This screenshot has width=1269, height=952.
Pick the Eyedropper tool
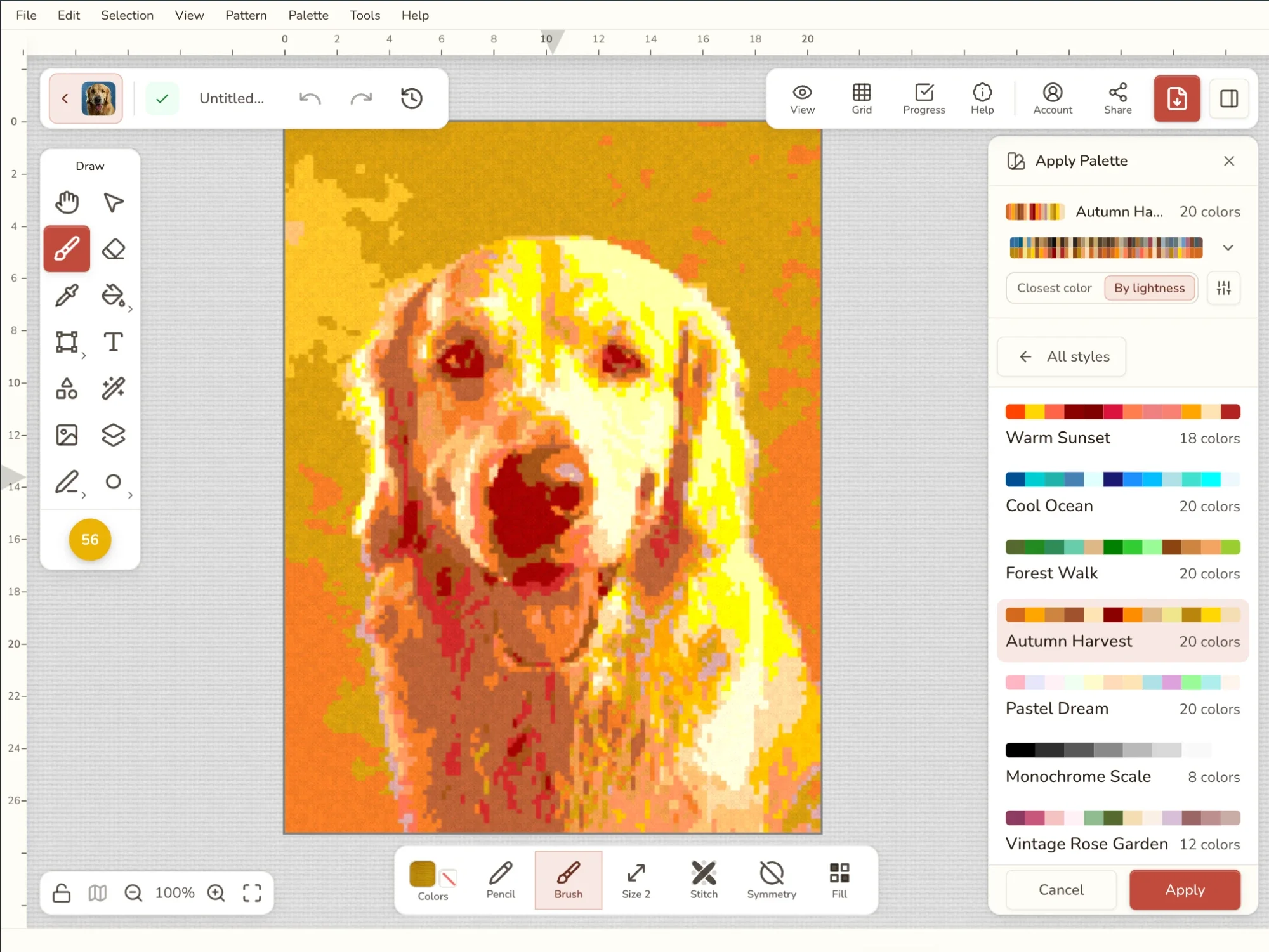67,296
